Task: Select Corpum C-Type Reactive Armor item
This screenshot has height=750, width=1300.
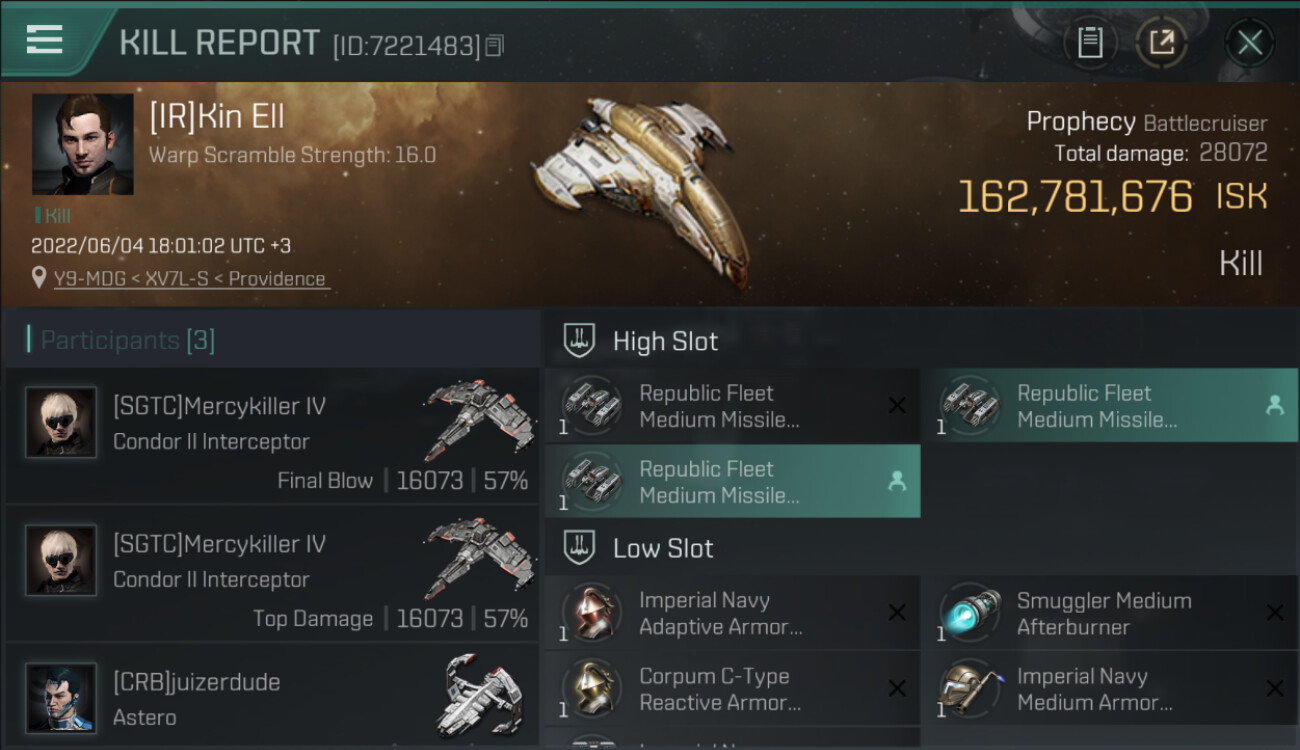Action: tap(732, 689)
